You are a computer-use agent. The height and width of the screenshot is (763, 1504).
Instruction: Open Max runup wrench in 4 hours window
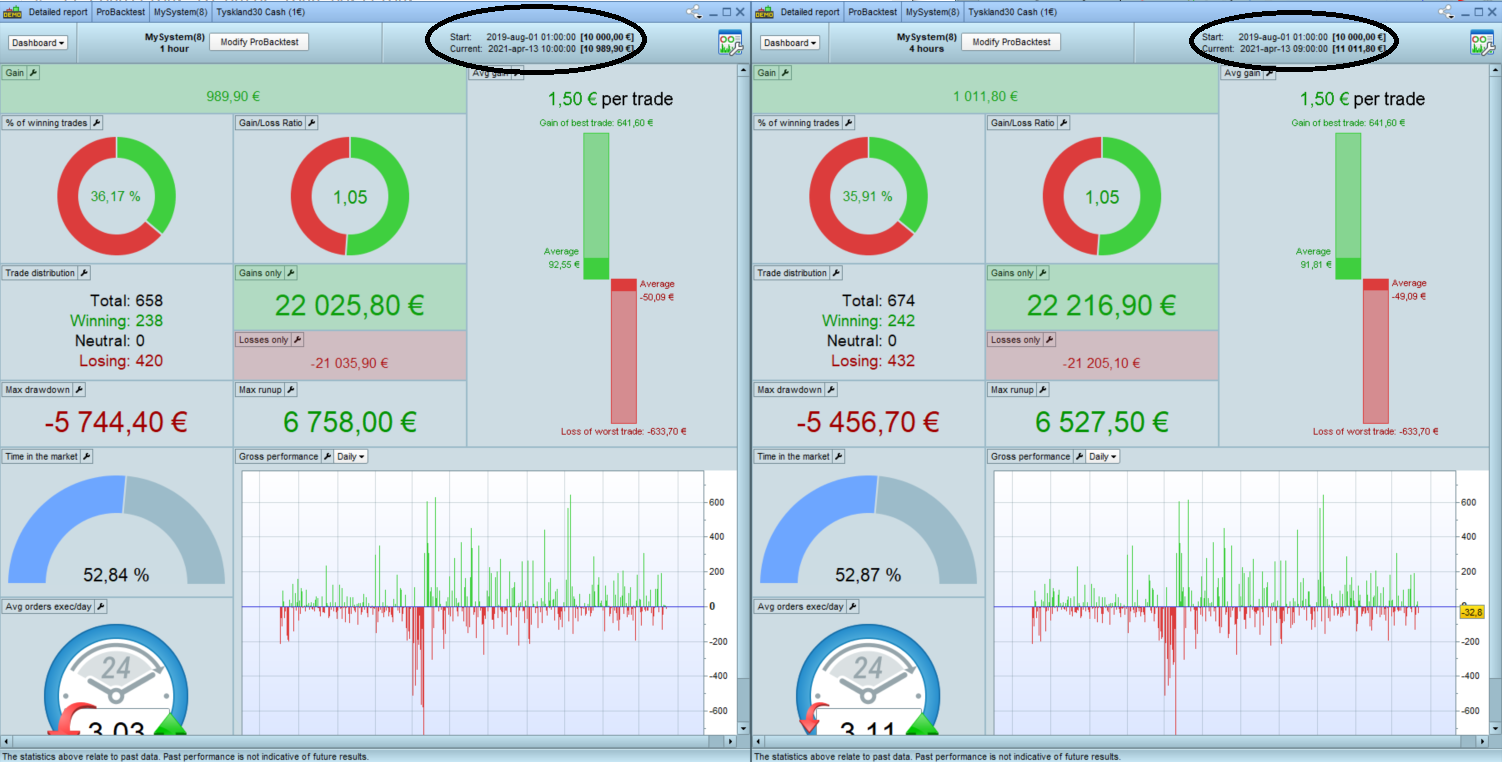coord(1042,390)
